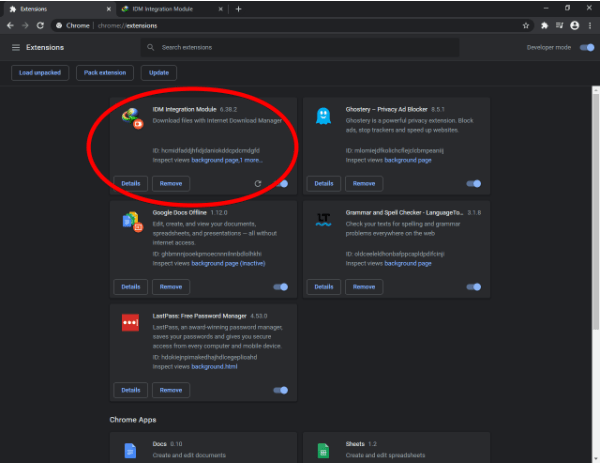Open Details for Grammar and Spell Checker
Screen dimensions: 601x463
click(x=324, y=287)
